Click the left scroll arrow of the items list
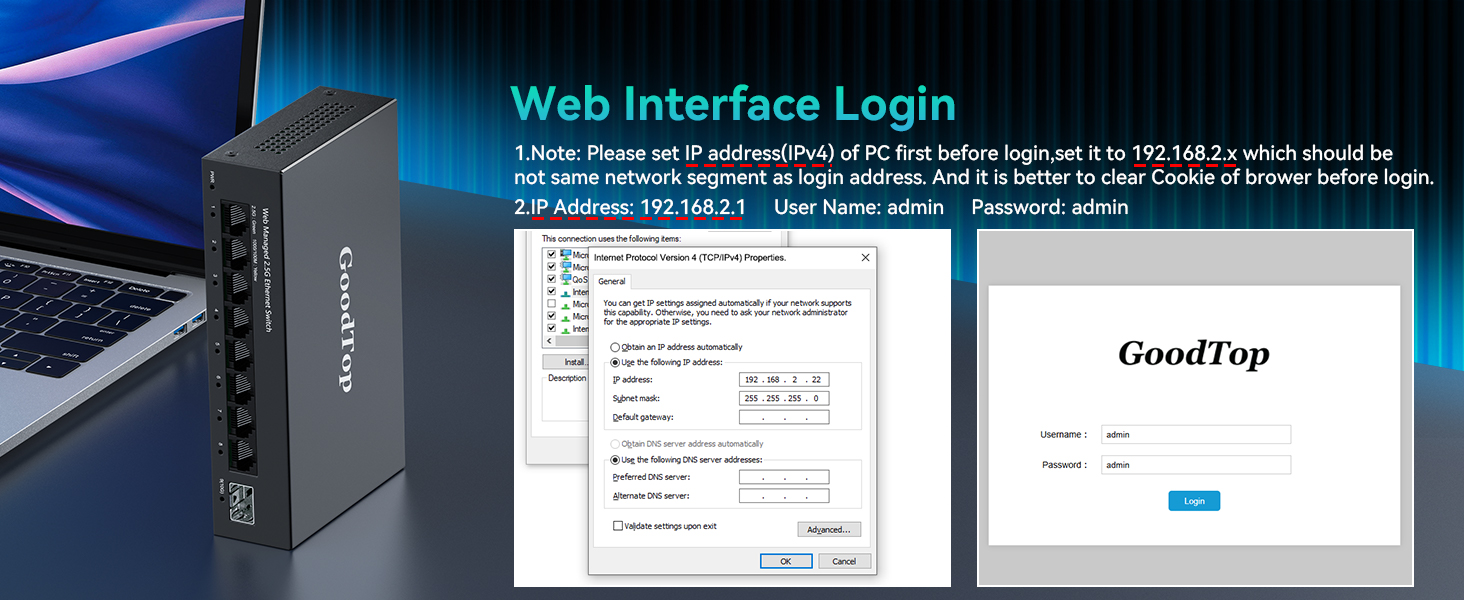The width and height of the screenshot is (1464, 600). 548,341
